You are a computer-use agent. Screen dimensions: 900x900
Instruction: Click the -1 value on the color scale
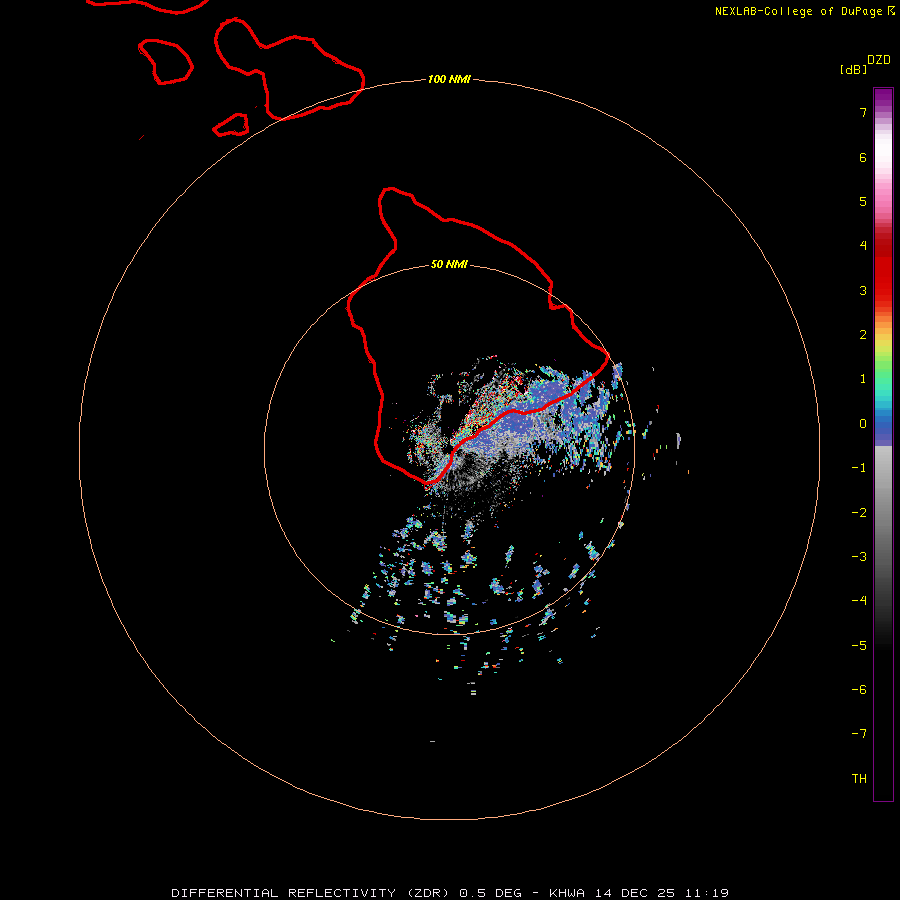tap(859, 468)
